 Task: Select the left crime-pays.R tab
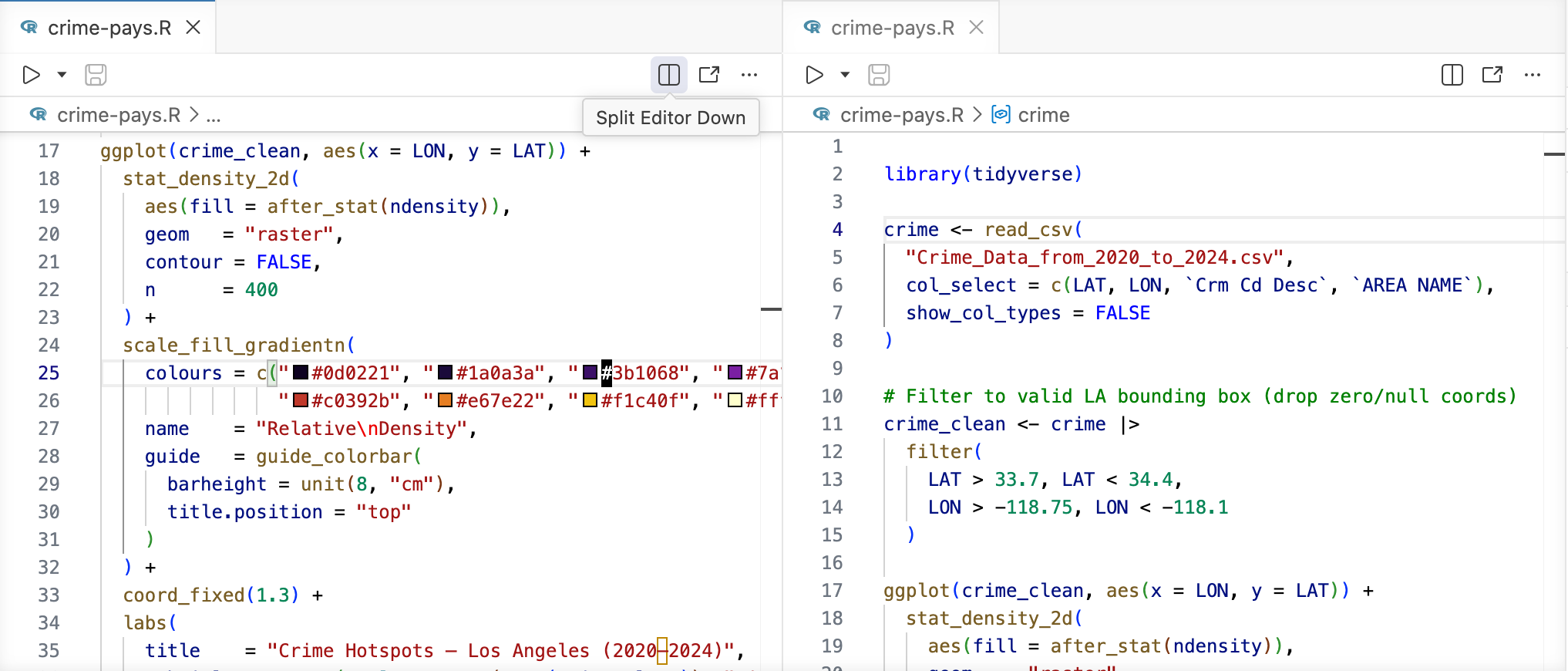108,28
